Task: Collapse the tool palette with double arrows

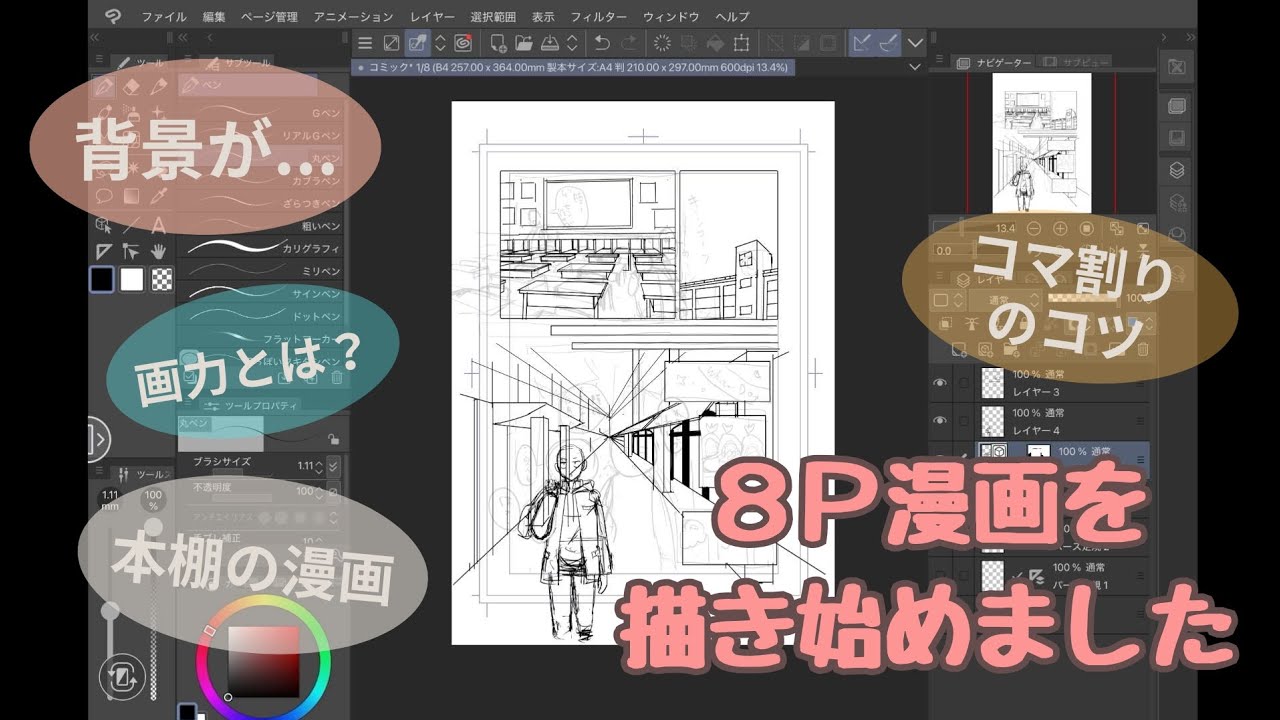Action: coord(96,37)
